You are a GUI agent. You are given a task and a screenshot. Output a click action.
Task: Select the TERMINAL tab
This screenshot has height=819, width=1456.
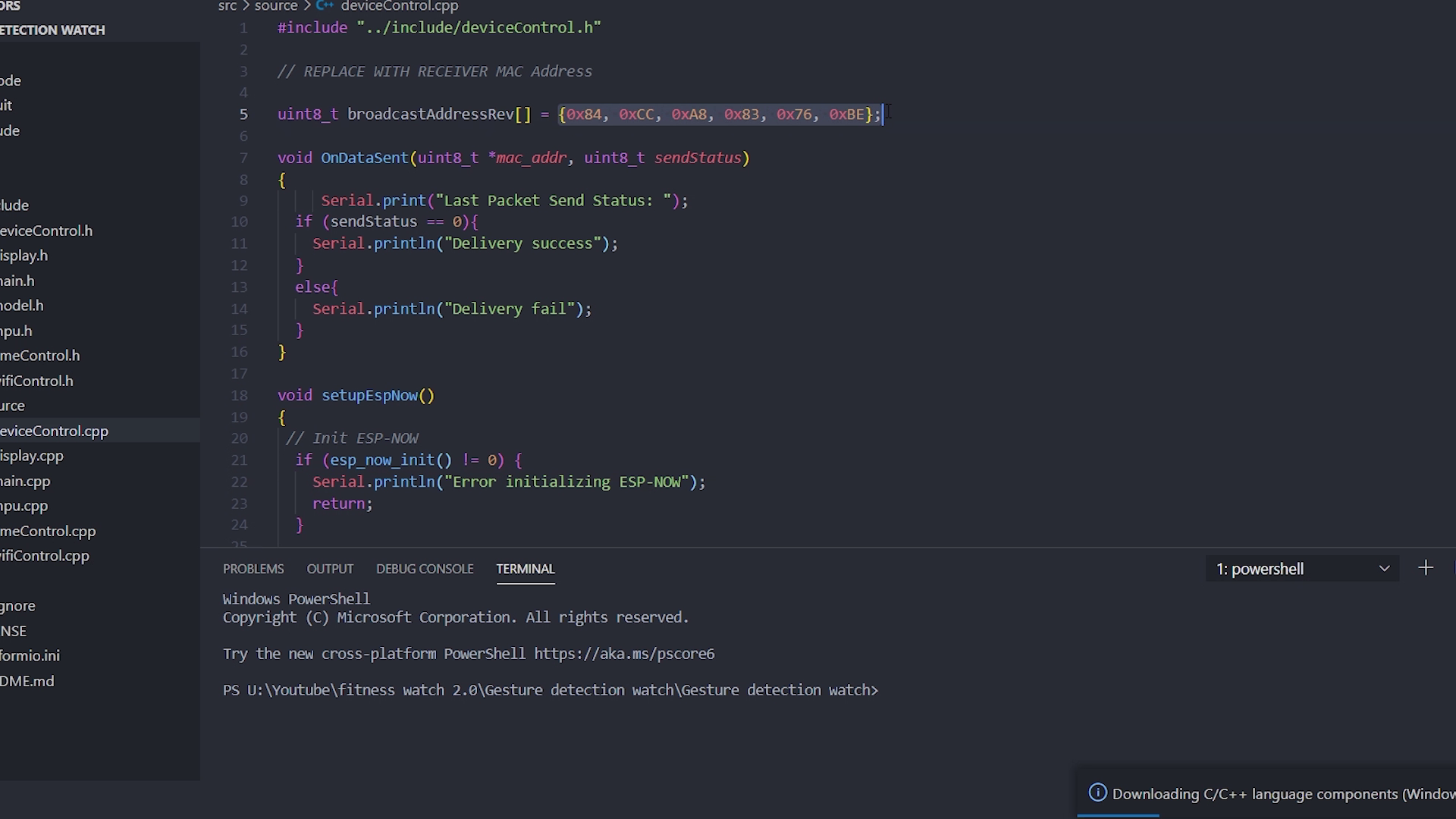click(526, 569)
